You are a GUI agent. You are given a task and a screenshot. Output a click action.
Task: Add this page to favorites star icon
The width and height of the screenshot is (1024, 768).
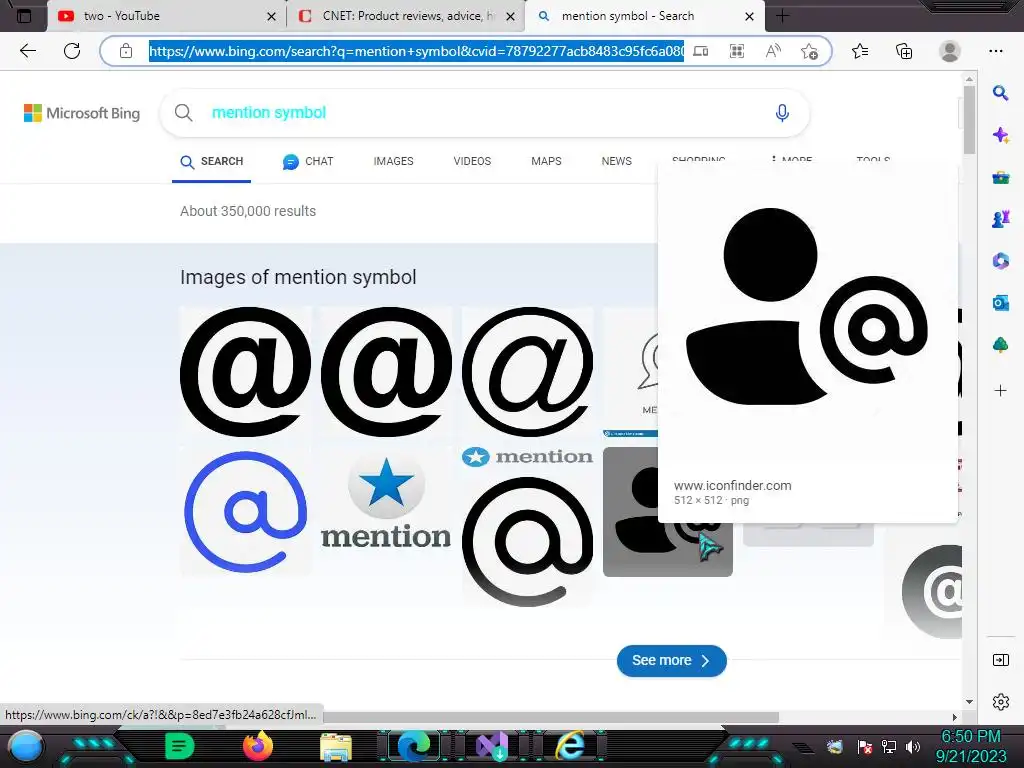pyautogui.click(x=809, y=51)
